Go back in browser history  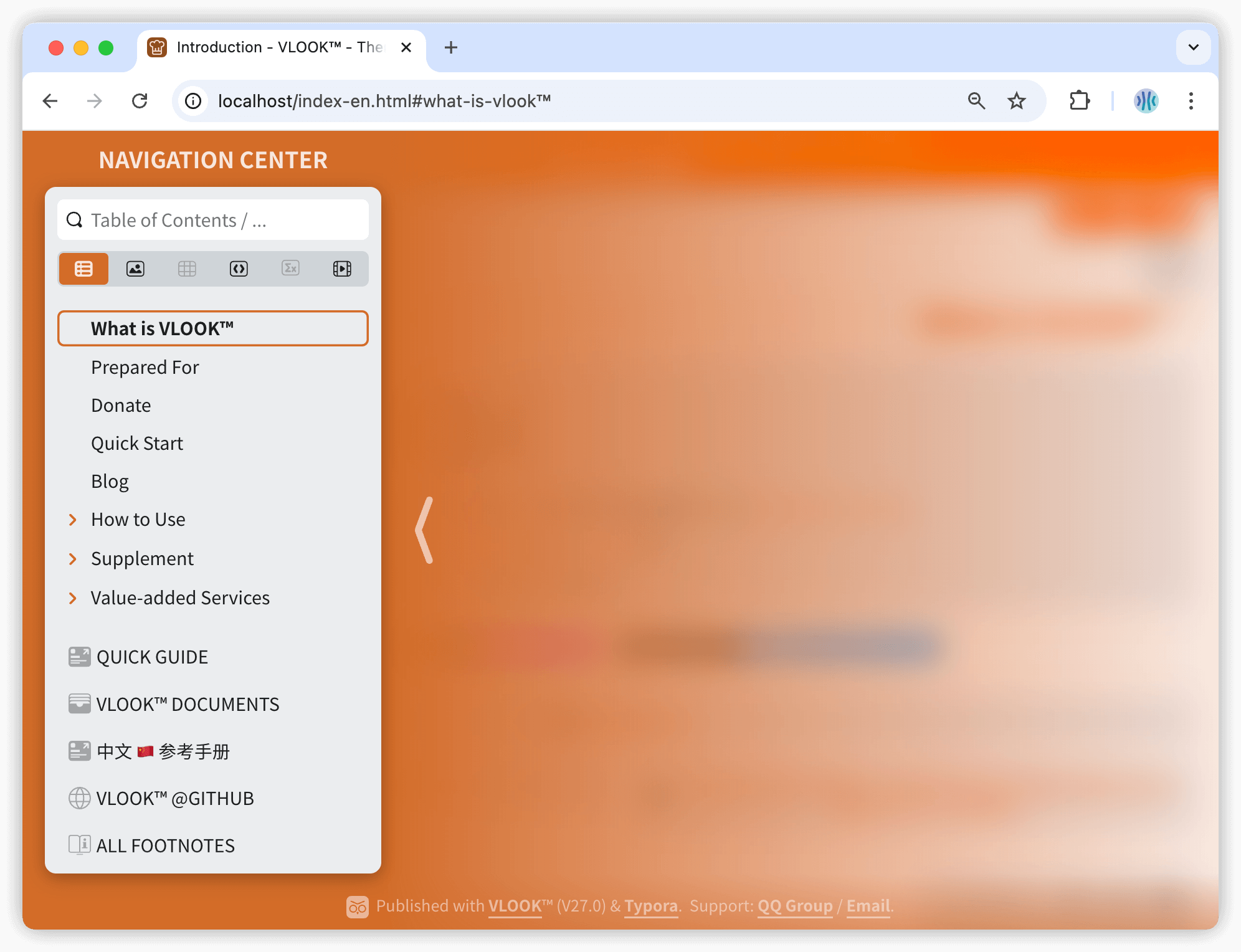click(50, 101)
